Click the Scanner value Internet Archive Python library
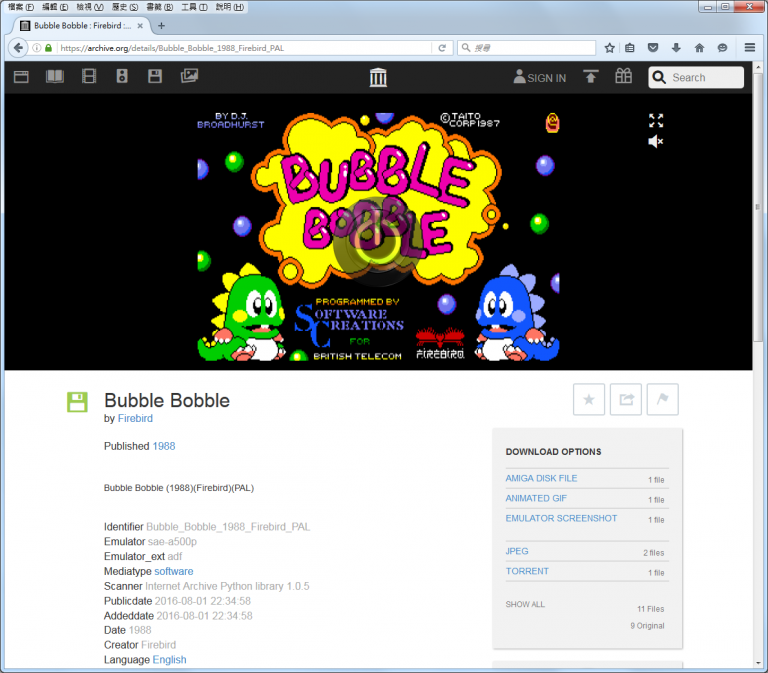The height and width of the screenshot is (673, 768). point(227,586)
